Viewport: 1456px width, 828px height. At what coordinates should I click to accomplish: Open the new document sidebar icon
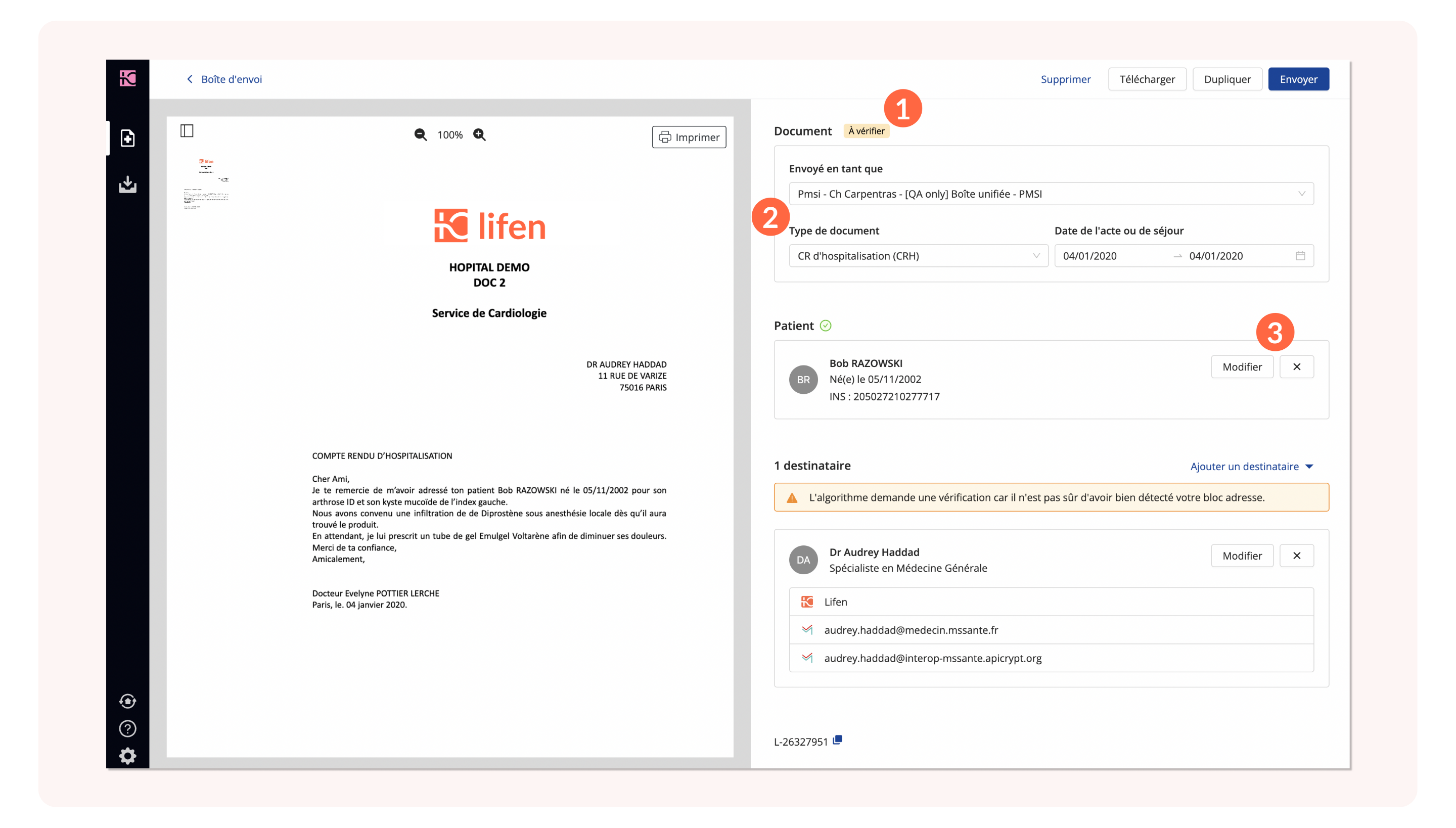[127, 138]
